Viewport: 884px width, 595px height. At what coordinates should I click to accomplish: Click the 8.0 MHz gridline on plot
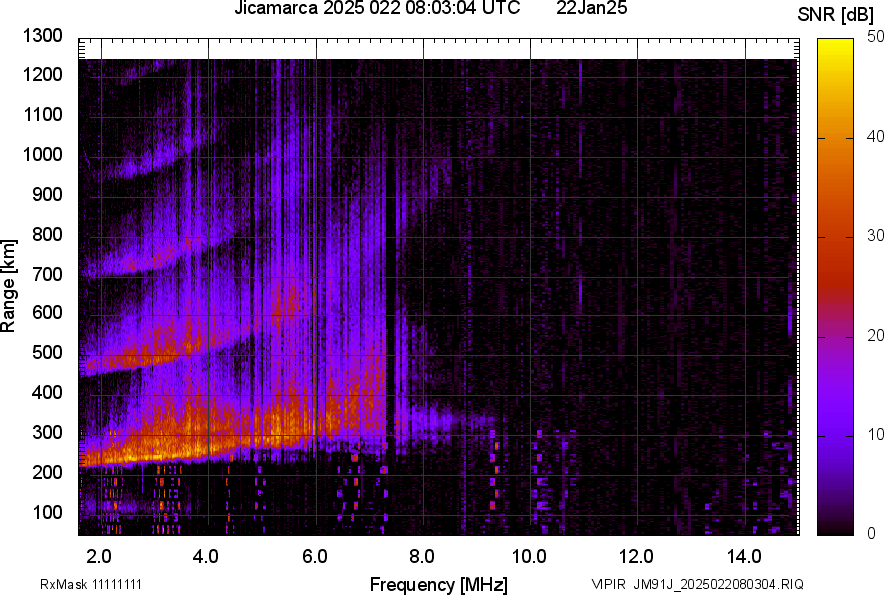(x=426, y=300)
